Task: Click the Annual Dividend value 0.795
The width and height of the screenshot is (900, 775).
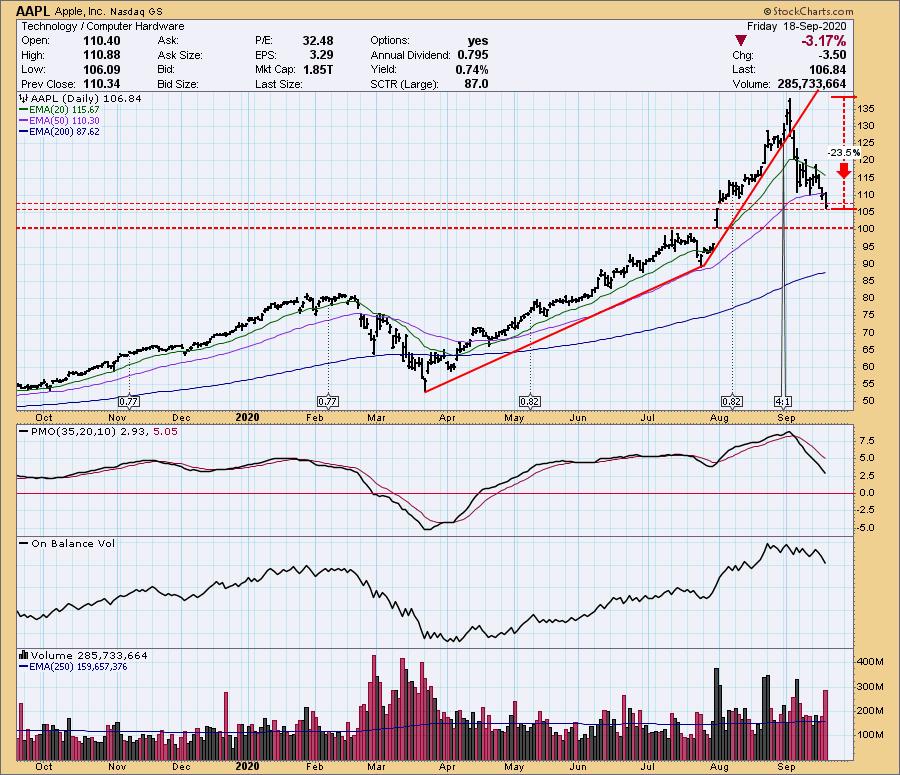Action: tap(473, 55)
